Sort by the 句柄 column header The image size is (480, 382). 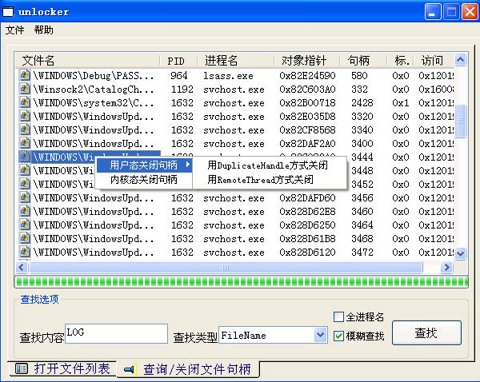pyautogui.click(x=363, y=61)
